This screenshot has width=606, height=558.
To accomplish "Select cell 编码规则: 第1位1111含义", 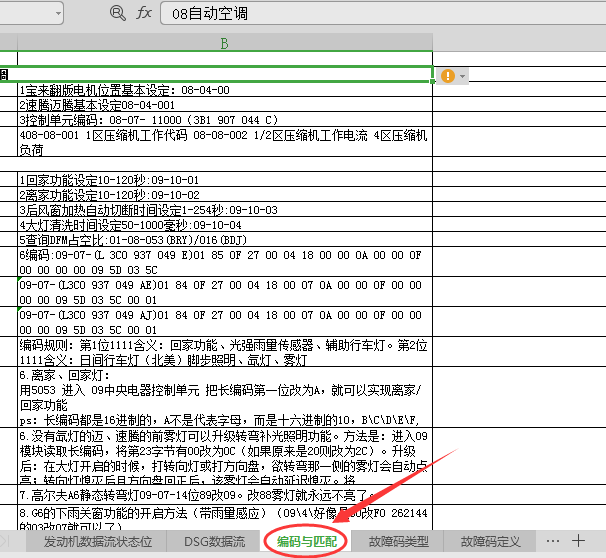I will coord(225,352).
